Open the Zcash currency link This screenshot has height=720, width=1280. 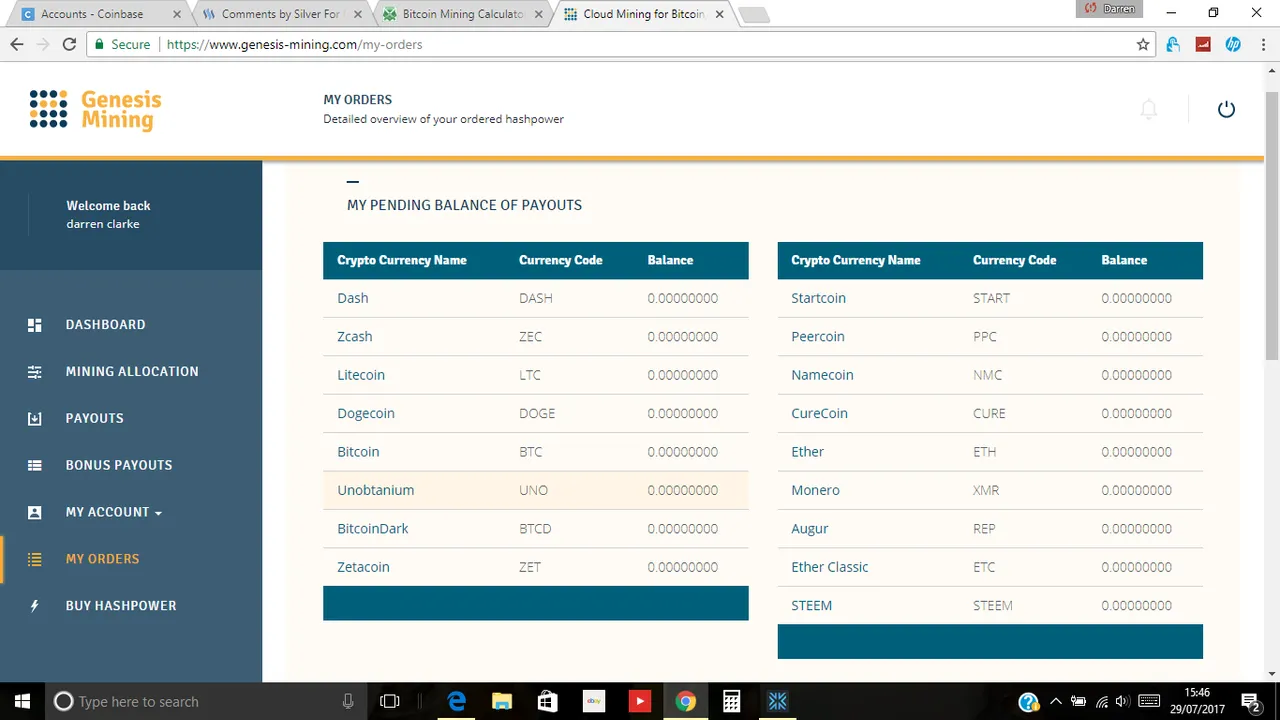[x=355, y=337]
